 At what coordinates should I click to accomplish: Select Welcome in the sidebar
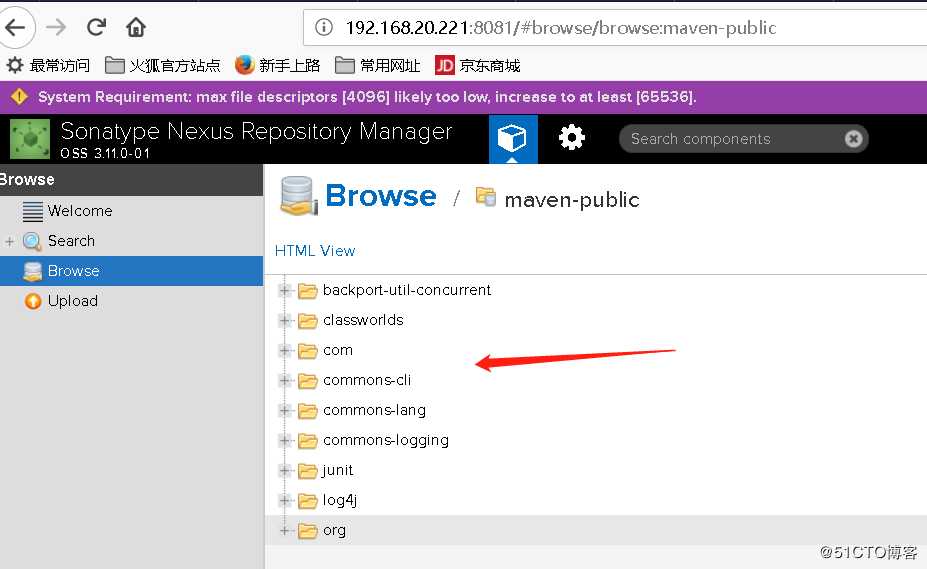click(x=131, y=211)
